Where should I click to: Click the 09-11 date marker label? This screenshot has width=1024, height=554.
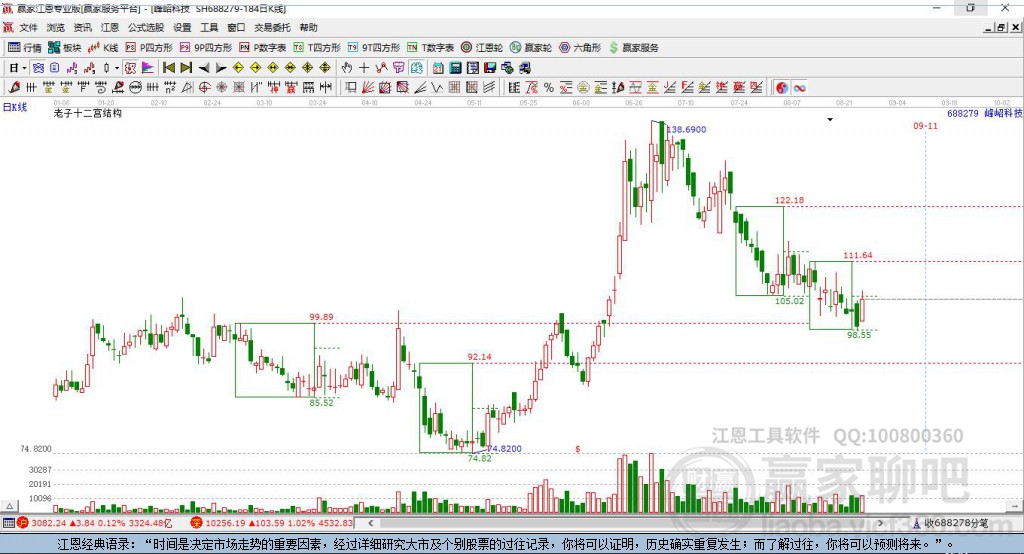pos(925,125)
